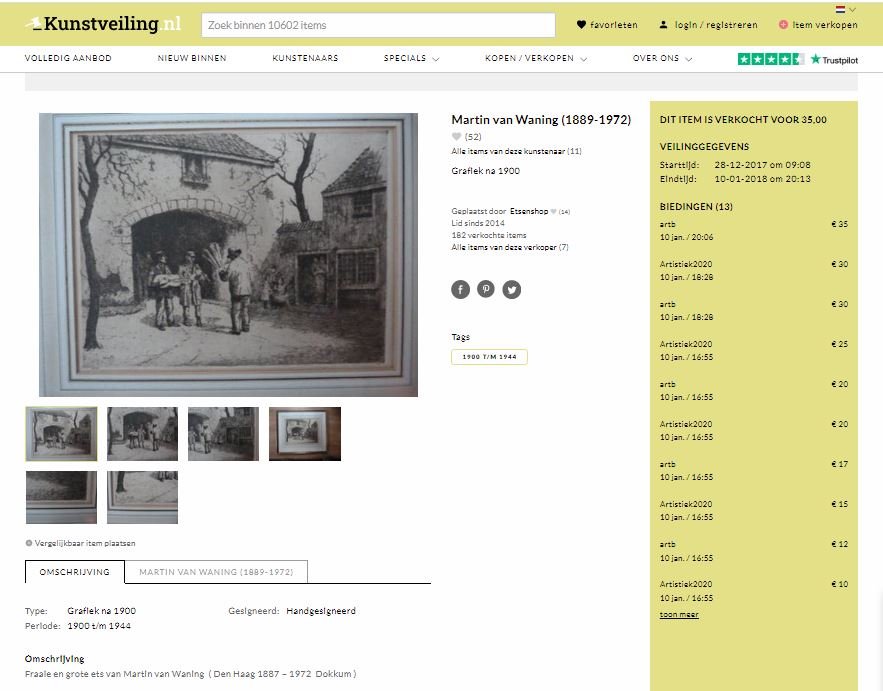Open item verkopen link
The height and width of the screenshot is (691, 883).
pyautogui.click(x=825, y=25)
